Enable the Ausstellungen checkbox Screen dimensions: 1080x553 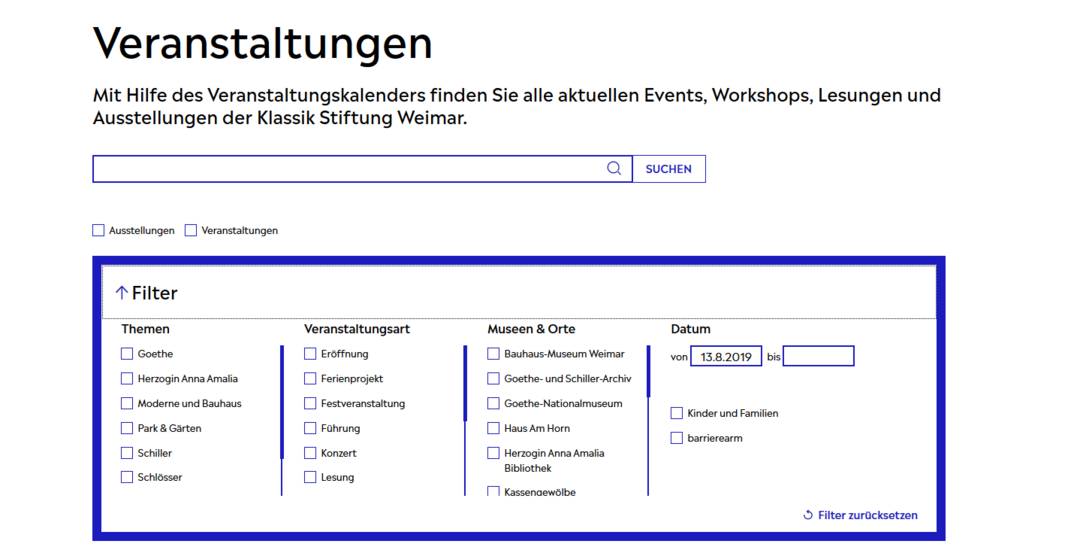click(x=99, y=230)
